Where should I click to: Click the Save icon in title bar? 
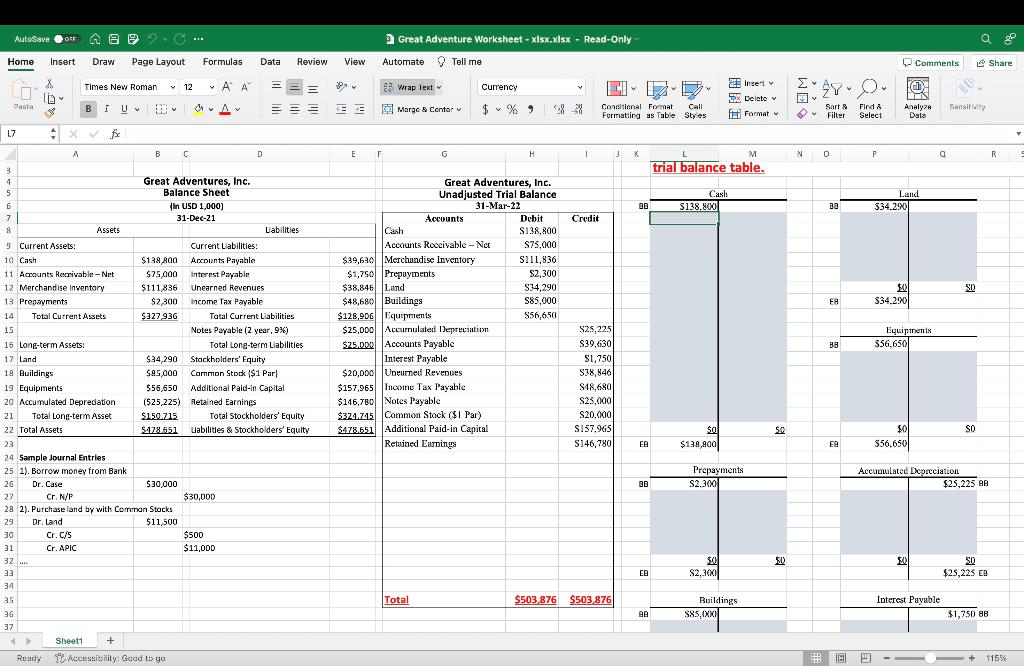(114, 39)
